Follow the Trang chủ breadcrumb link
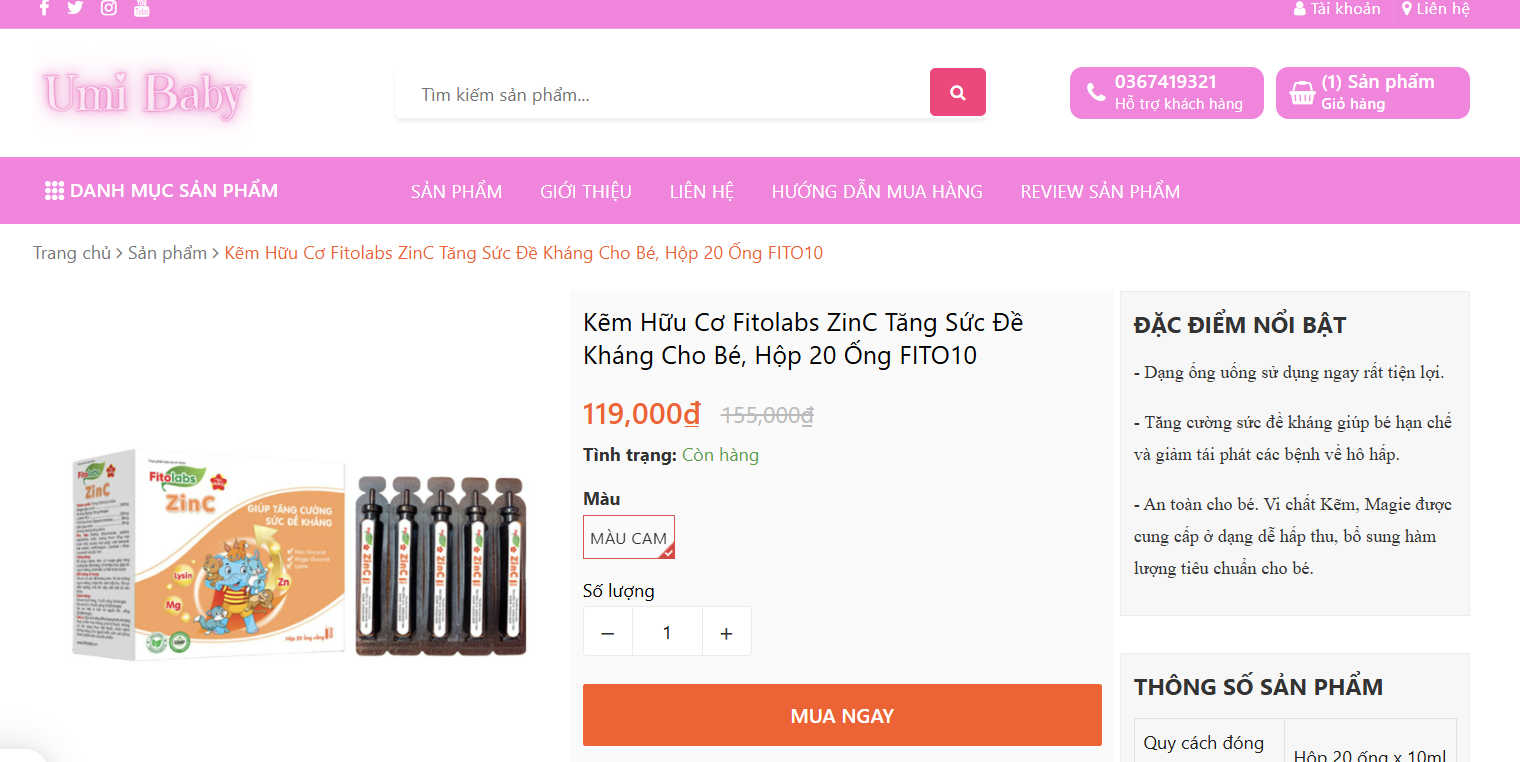 (x=72, y=253)
